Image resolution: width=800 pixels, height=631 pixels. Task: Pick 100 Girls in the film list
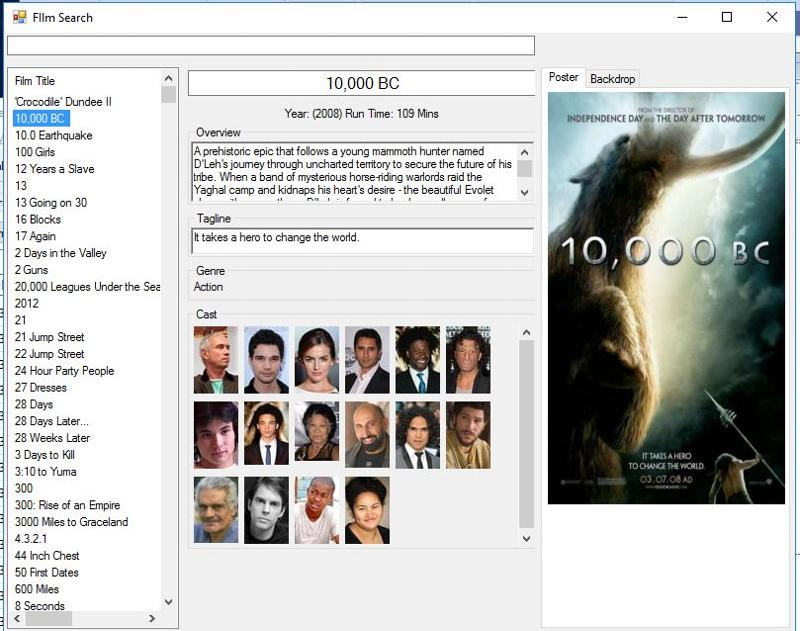(35, 152)
